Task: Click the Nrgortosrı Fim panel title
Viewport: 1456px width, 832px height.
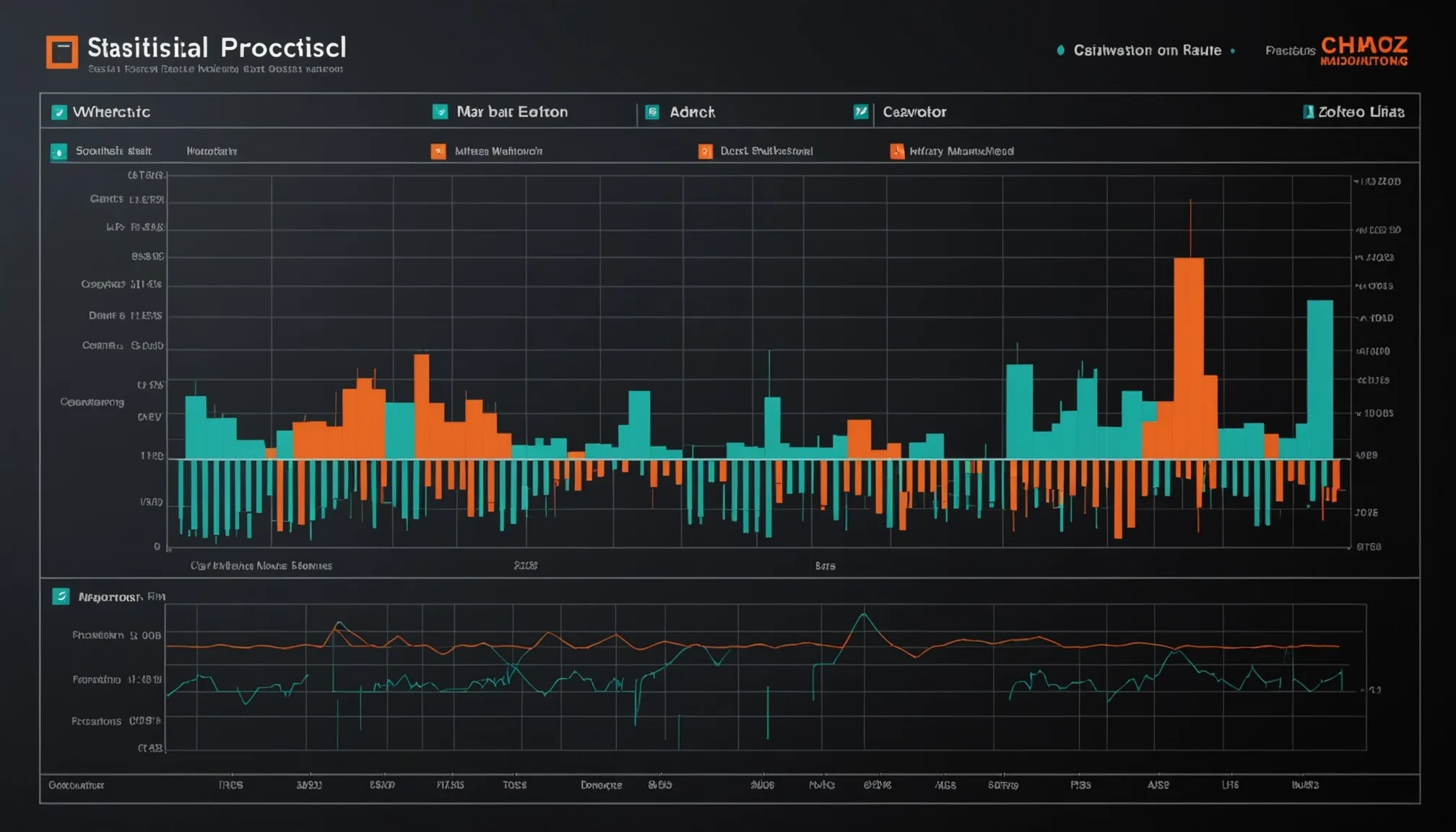Action: pos(121,597)
